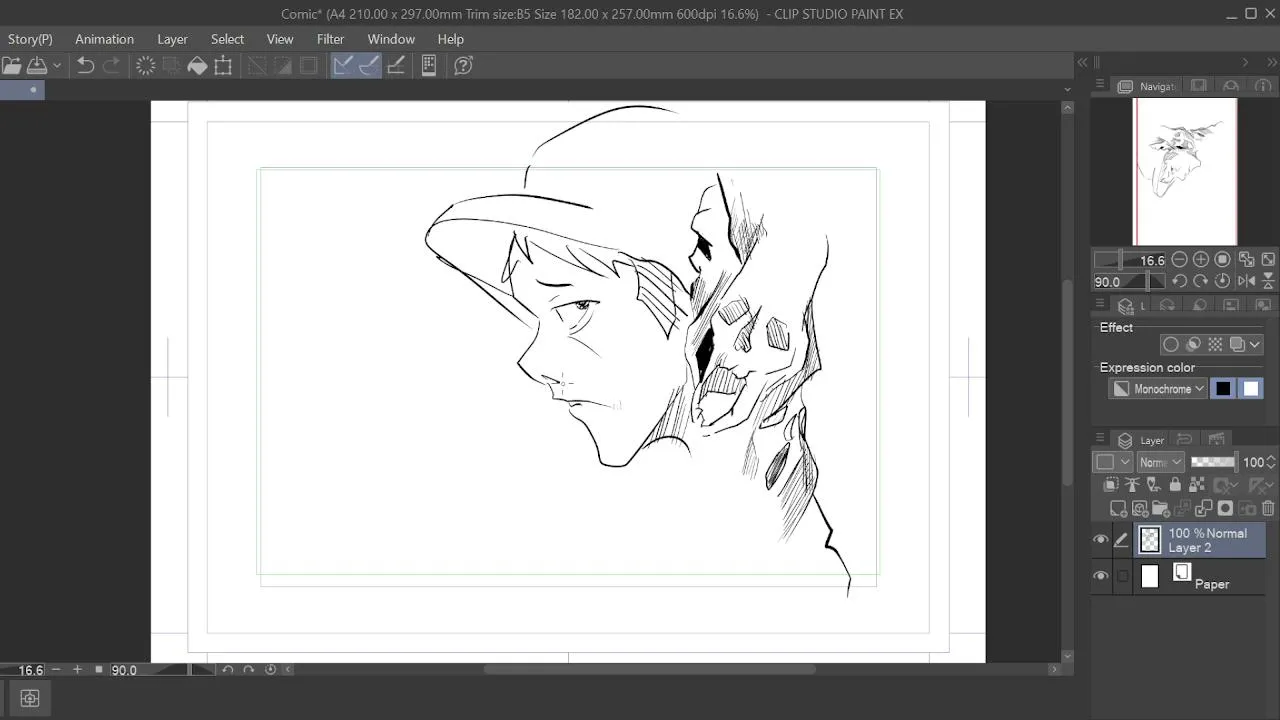Viewport: 1280px width, 720px height.
Task: Undo the last stroke via toolbar arrow
Action: click(85, 66)
